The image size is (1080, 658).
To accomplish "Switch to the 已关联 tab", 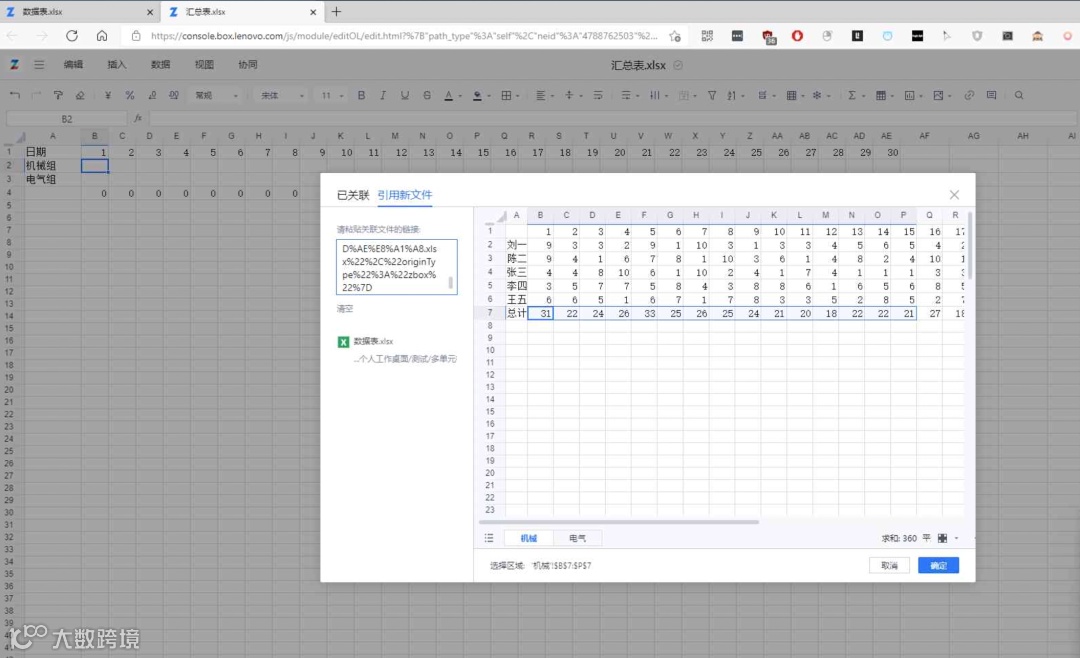I will tap(353, 195).
